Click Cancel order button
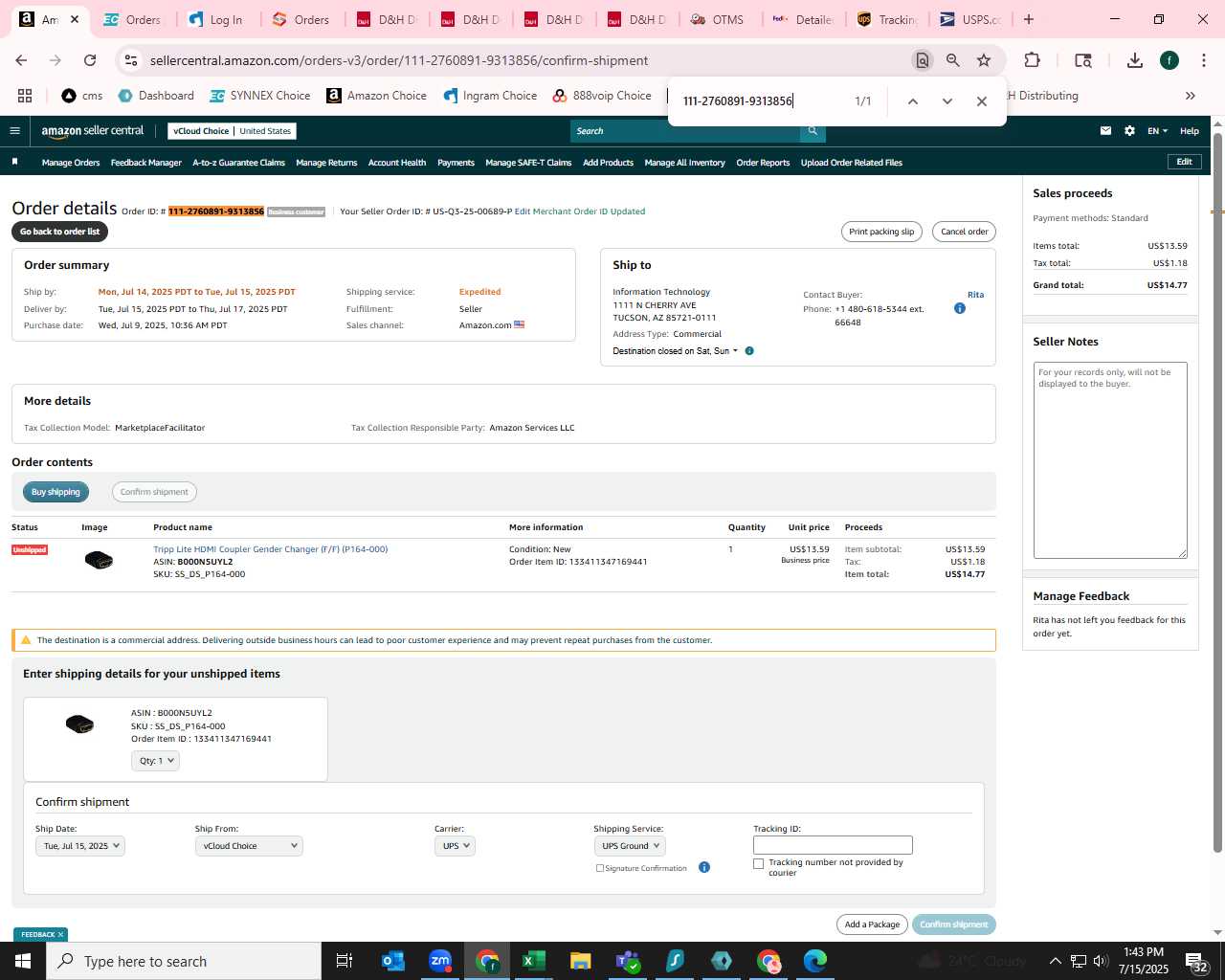Screen dimensions: 1225x980 (x=964, y=232)
